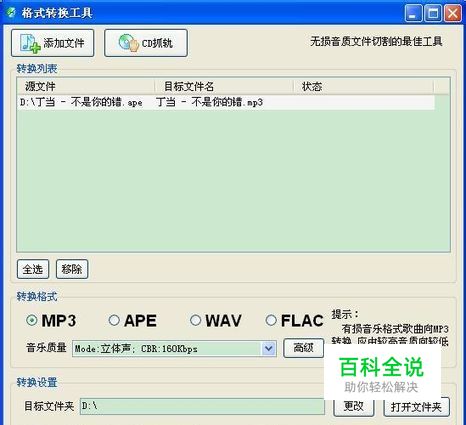The image size is (466, 425).
Task: Maximize the 格式转换工具 window
Action: coord(433,13)
